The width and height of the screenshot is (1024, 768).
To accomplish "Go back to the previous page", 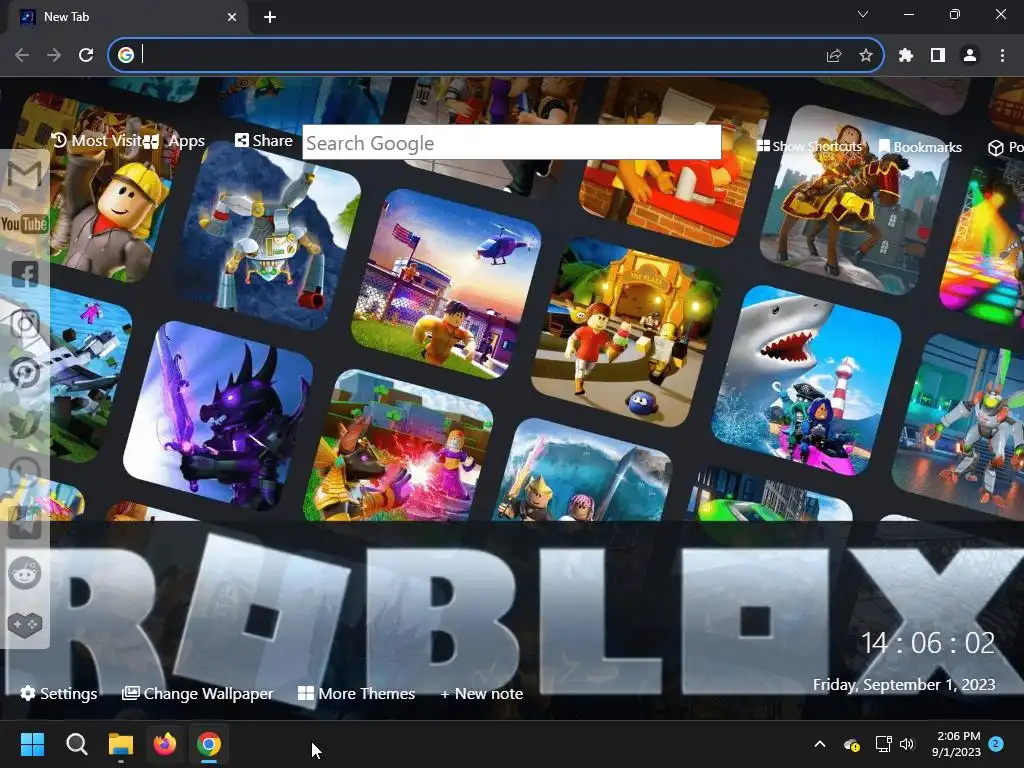I will pyautogui.click(x=22, y=56).
